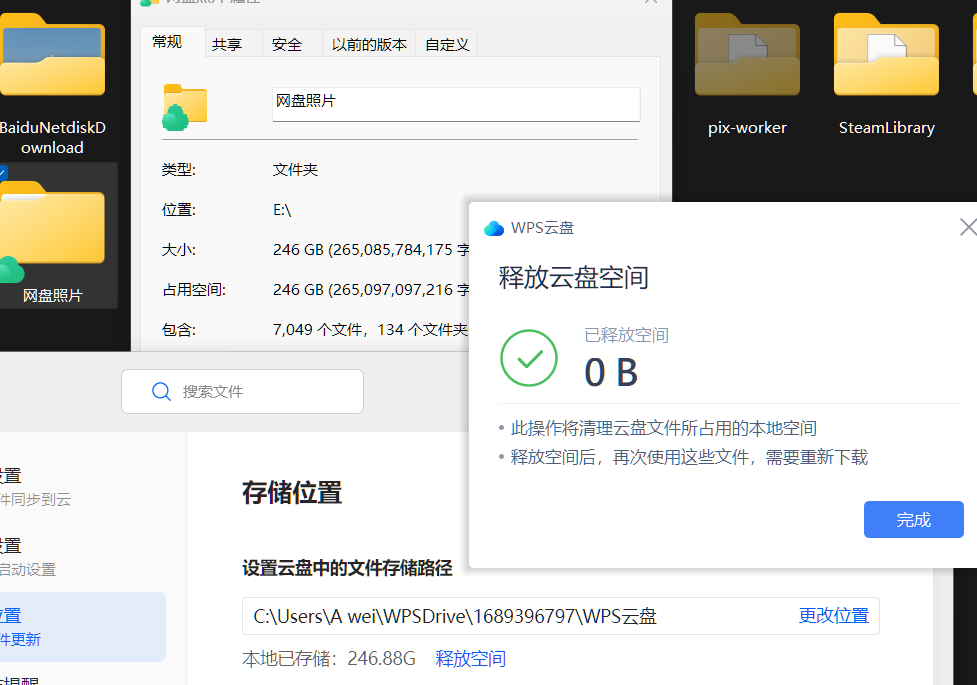Screen dimensions: 977x685
Task: Click the folder icon in the properties dialog
Action: (x=184, y=107)
